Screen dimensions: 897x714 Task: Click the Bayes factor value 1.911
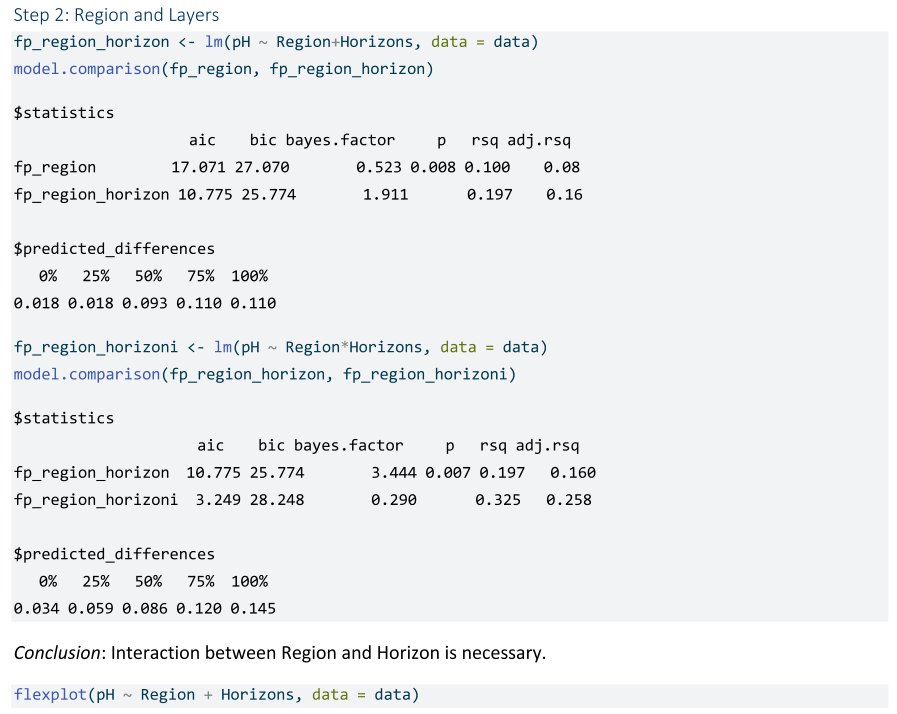click(385, 194)
